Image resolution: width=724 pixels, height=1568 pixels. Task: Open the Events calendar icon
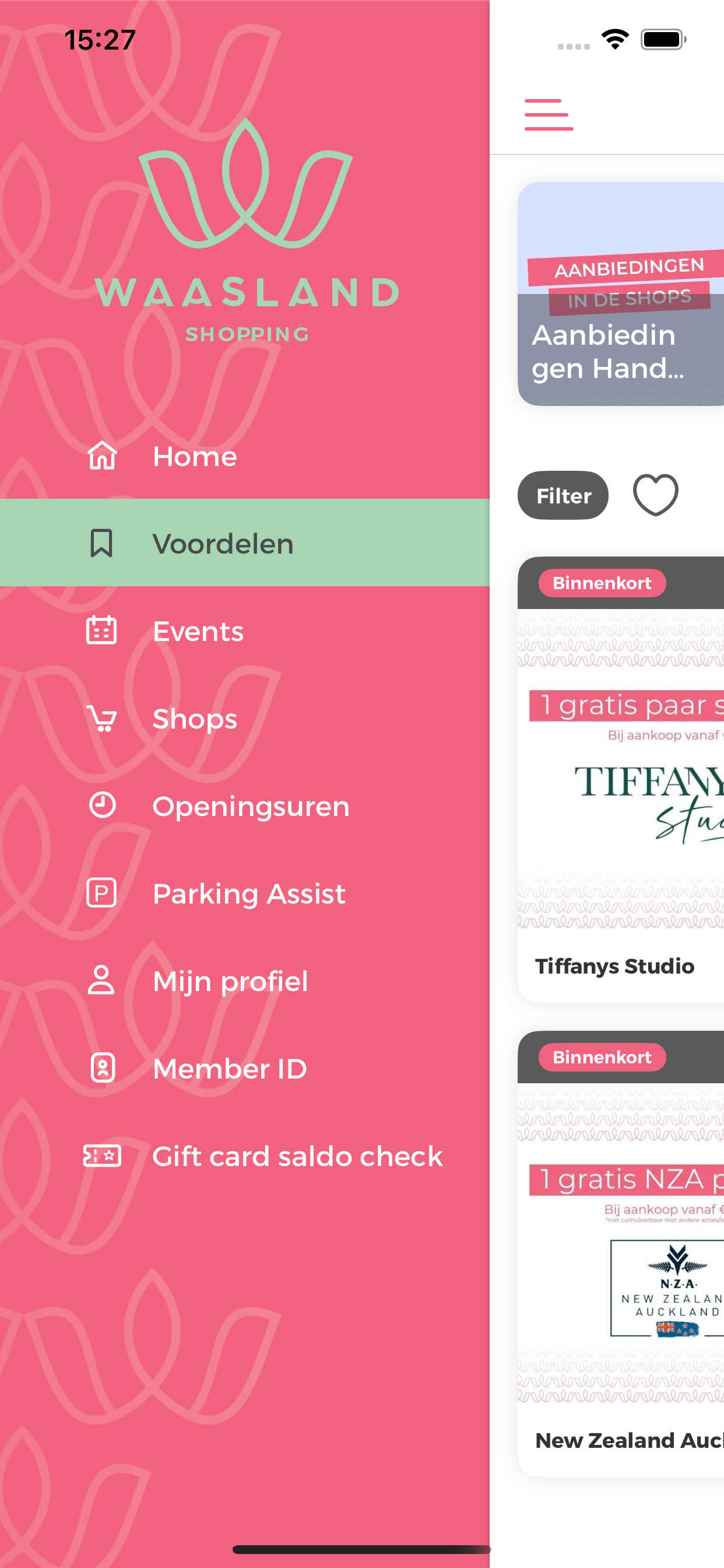point(101,630)
